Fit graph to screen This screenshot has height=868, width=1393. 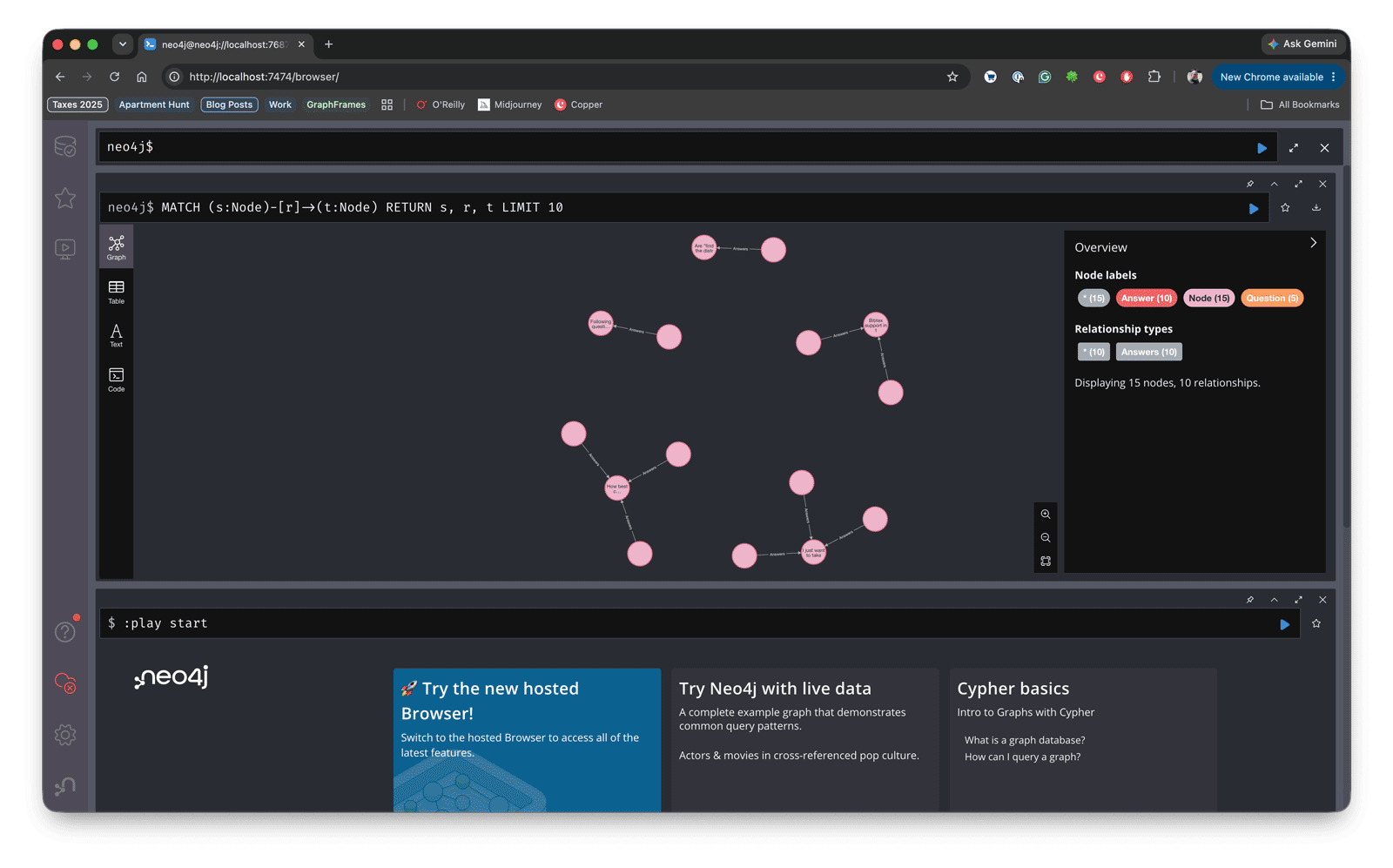point(1046,562)
